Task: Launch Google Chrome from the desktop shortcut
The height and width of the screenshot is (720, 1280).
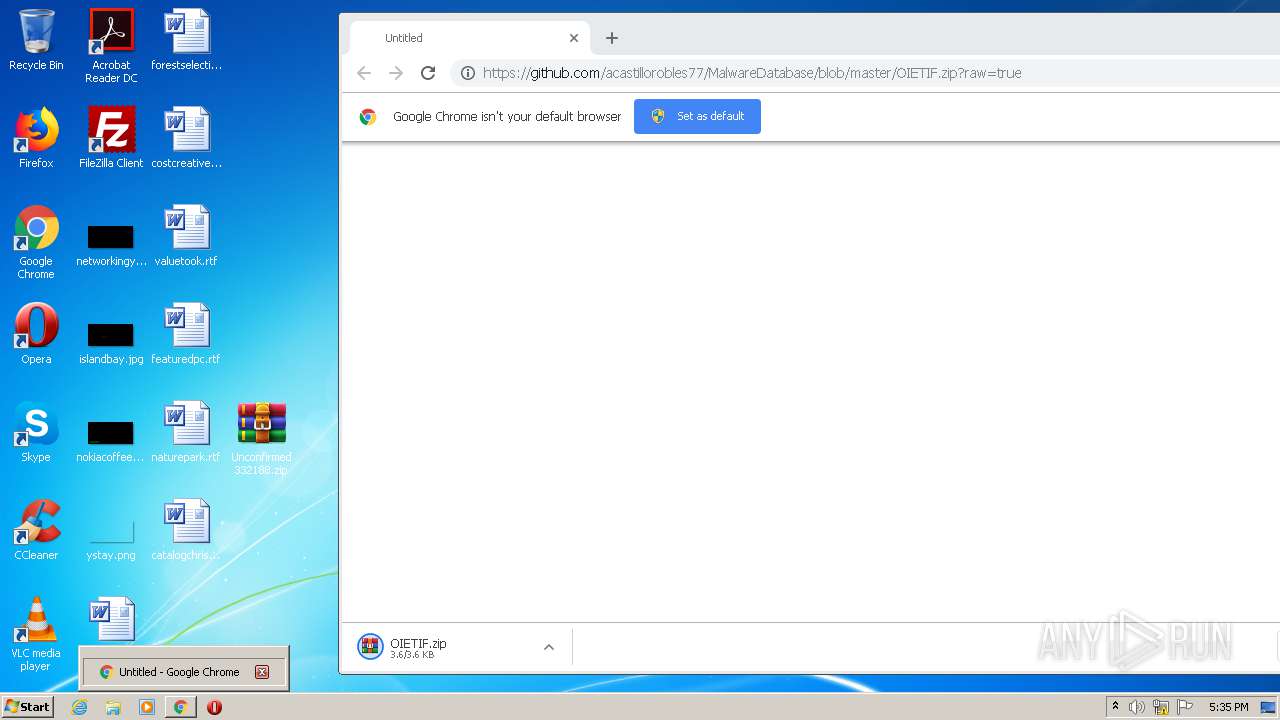Action: pyautogui.click(x=36, y=242)
